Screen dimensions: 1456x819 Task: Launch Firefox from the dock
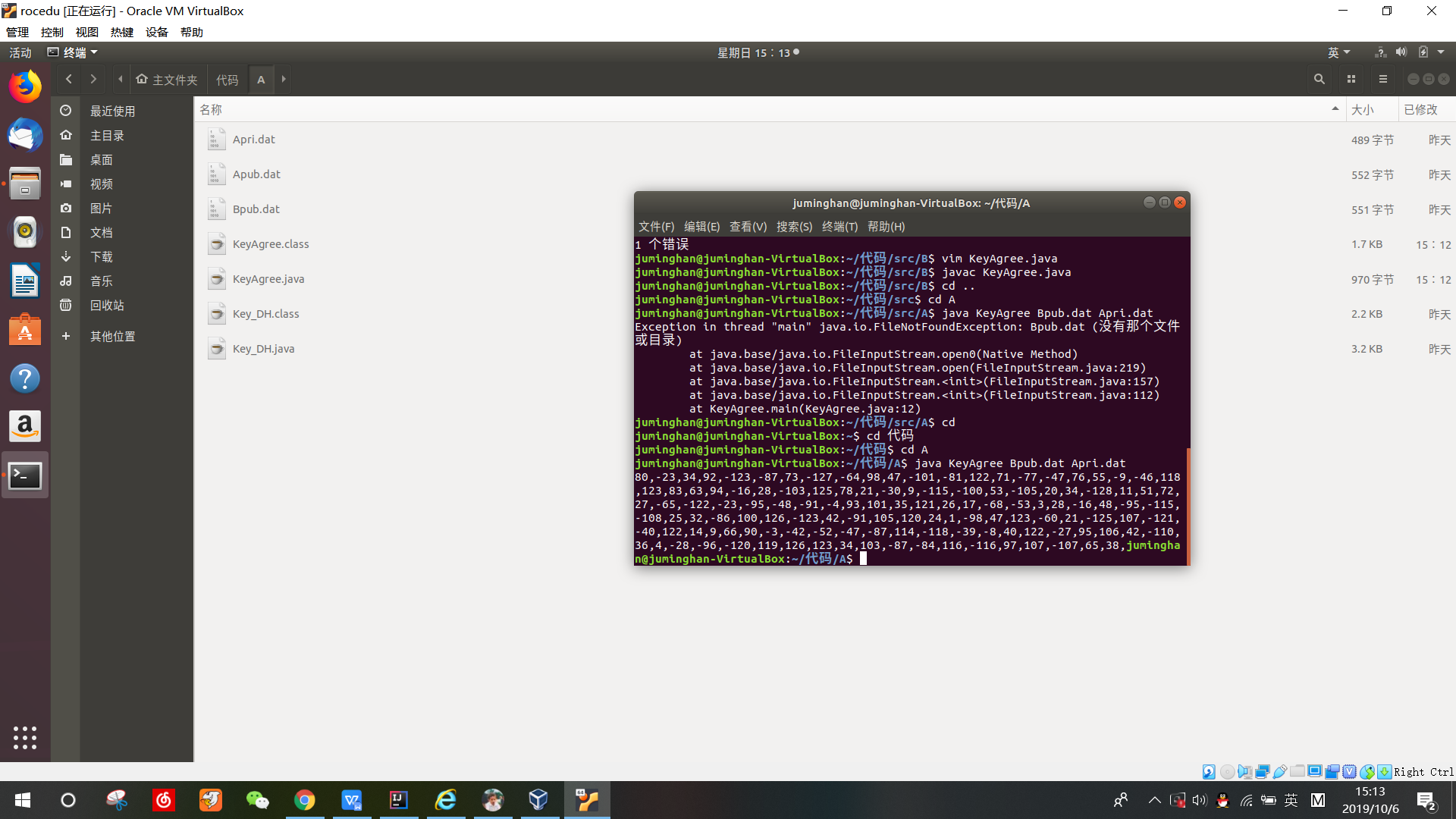[25, 86]
